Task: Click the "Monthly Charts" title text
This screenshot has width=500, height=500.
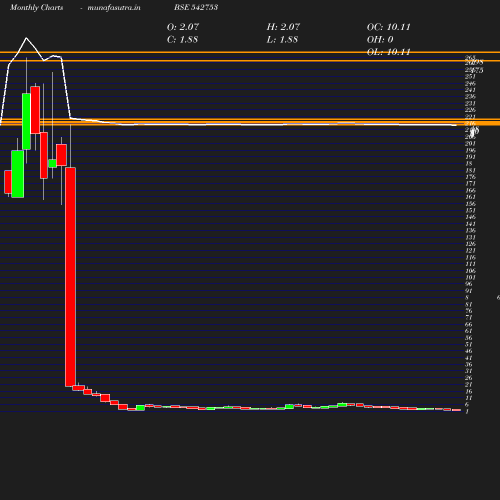Action: click(36, 7)
